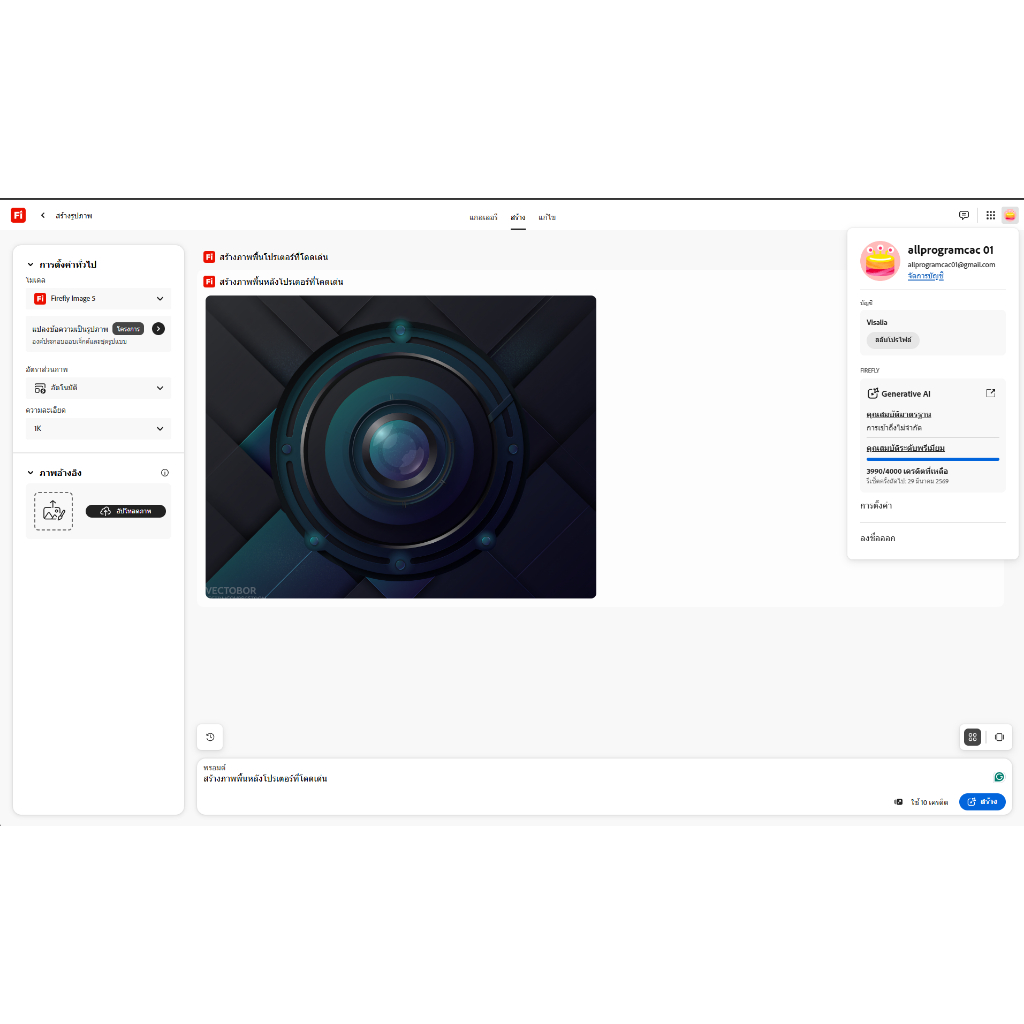Image resolution: width=1024 pixels, height=1024 pixels.
Task: Click the switch profile pill button
Action: click(893, 340)
